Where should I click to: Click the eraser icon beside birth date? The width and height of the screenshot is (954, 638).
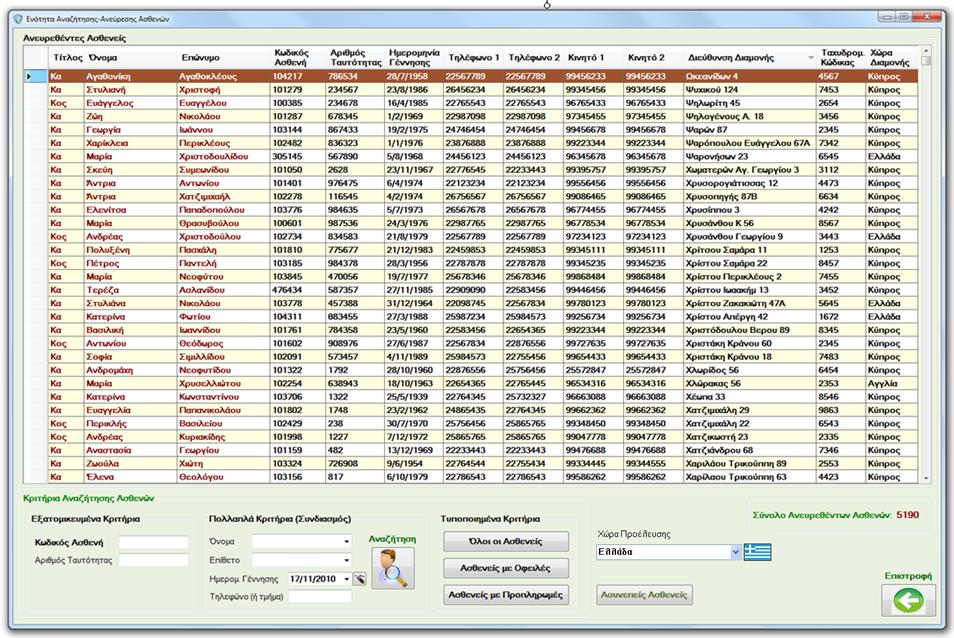coord(359,578)
